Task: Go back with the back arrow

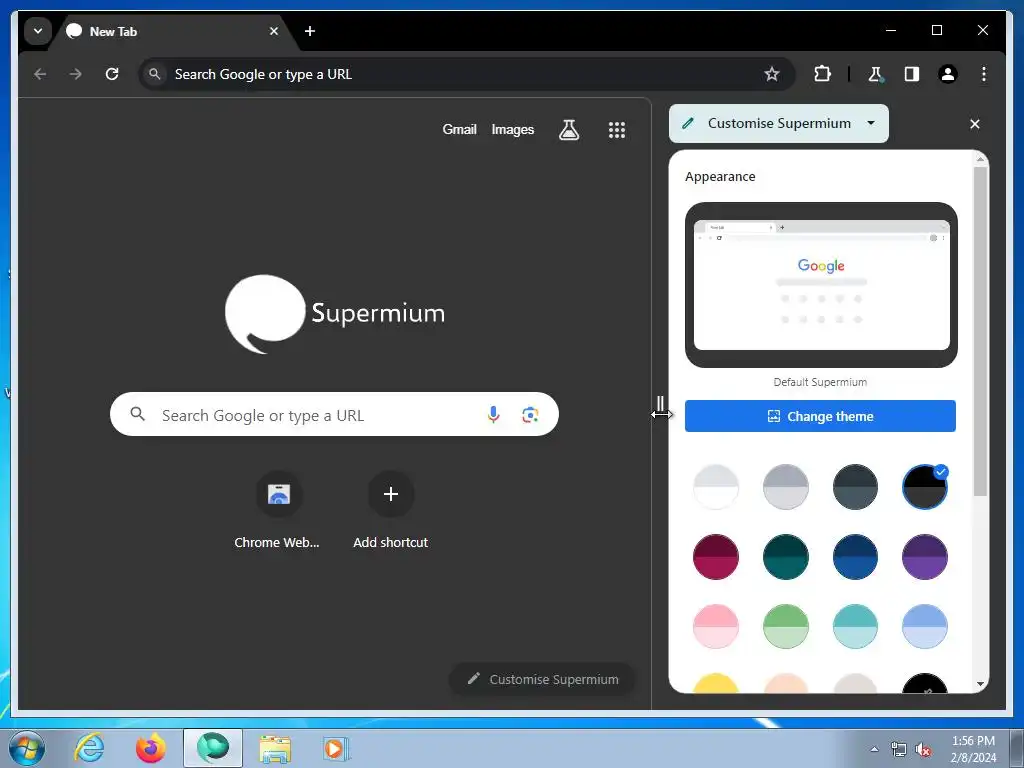Action: pos(40,74)
